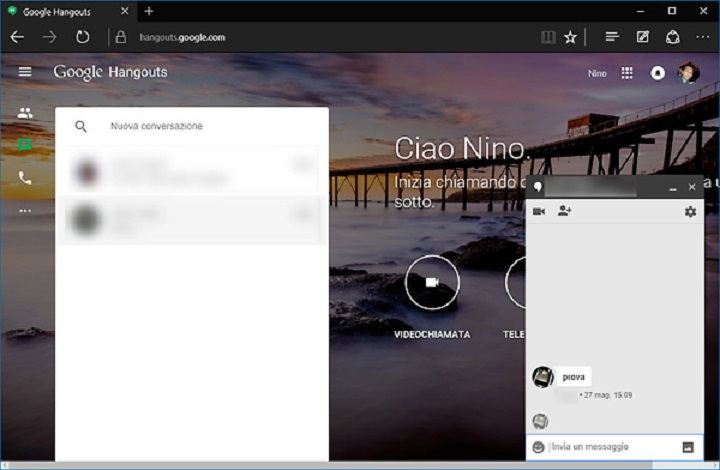This screenshot has width=720, height=470.
Task: Click the address bar hangouts.google.com
Action: 182,38
